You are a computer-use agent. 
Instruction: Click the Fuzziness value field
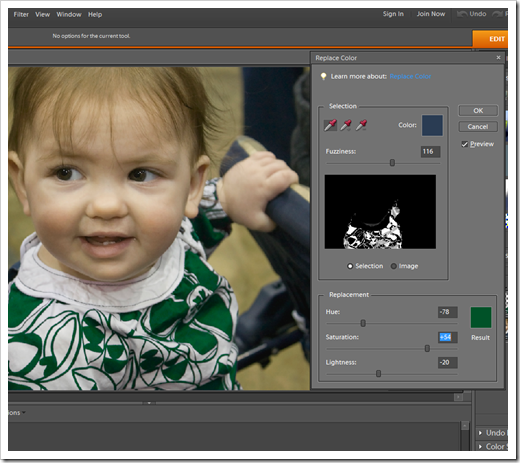430,152
